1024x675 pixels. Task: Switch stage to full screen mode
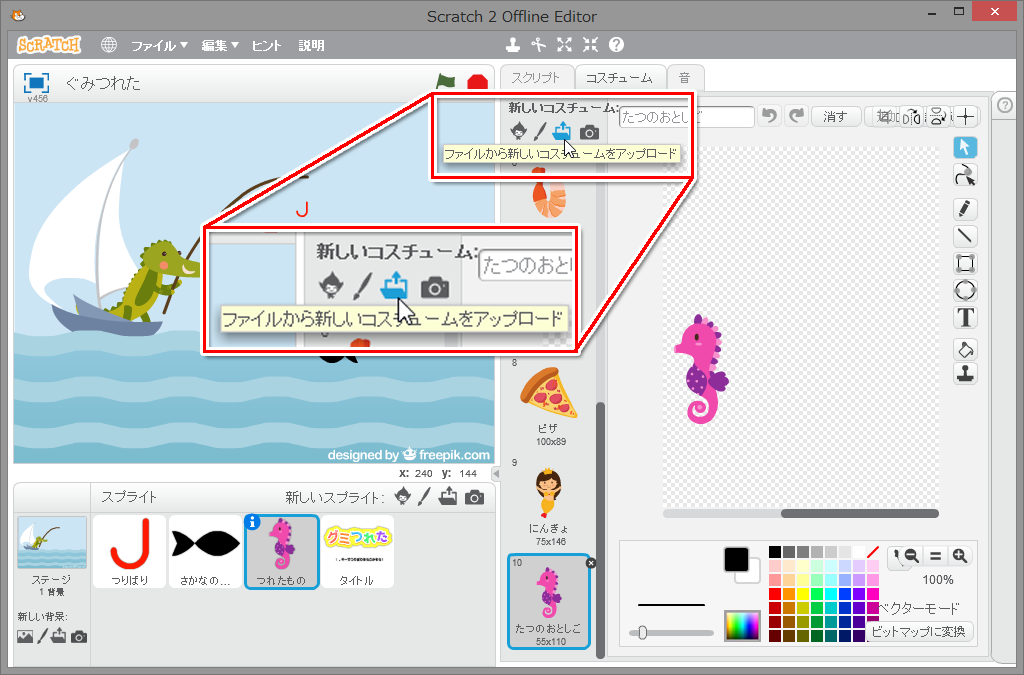(36, 83)
